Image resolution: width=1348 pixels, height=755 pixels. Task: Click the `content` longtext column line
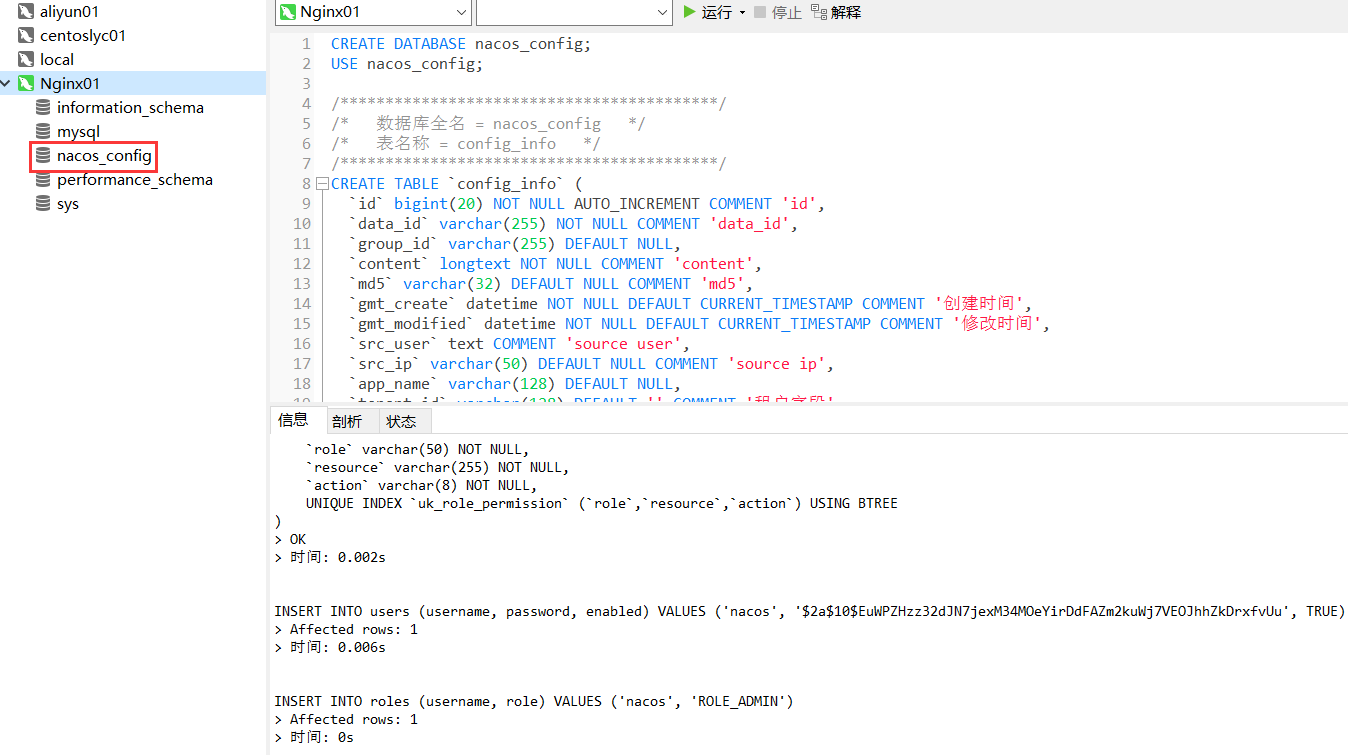(x=555, y=264)
